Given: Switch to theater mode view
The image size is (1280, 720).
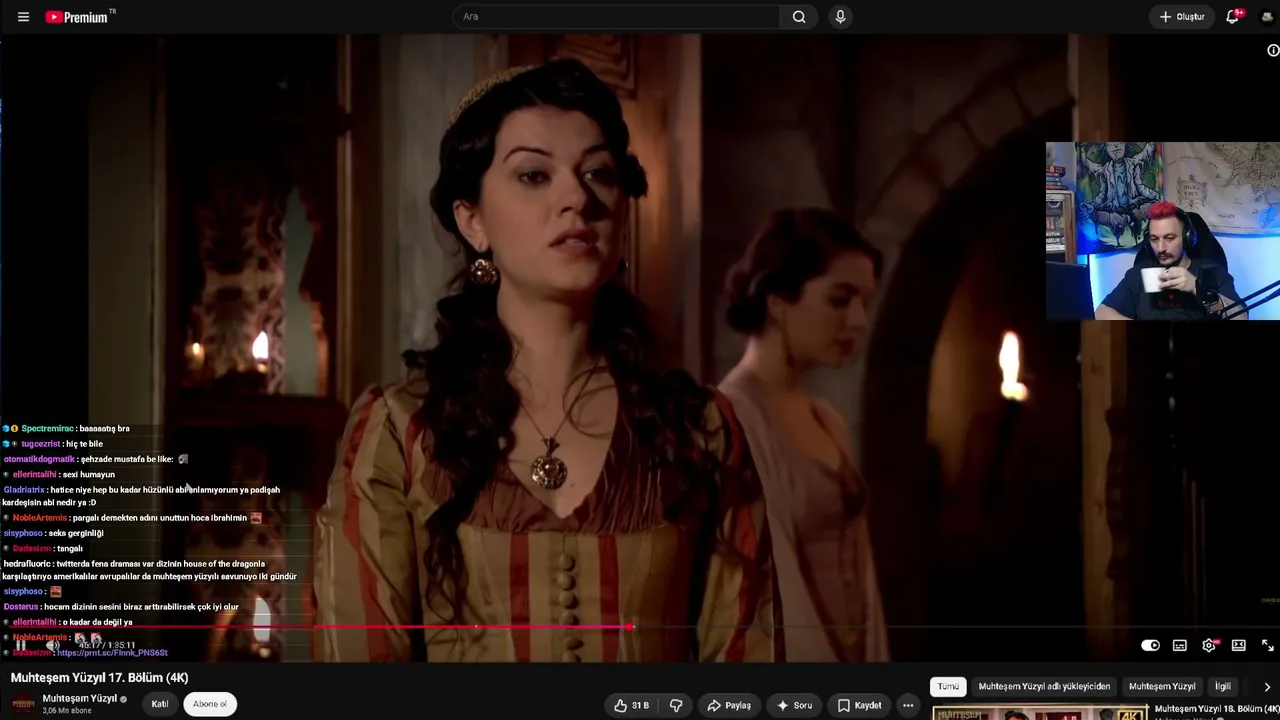Looking at the screenshot, I should pos(1238,646).
